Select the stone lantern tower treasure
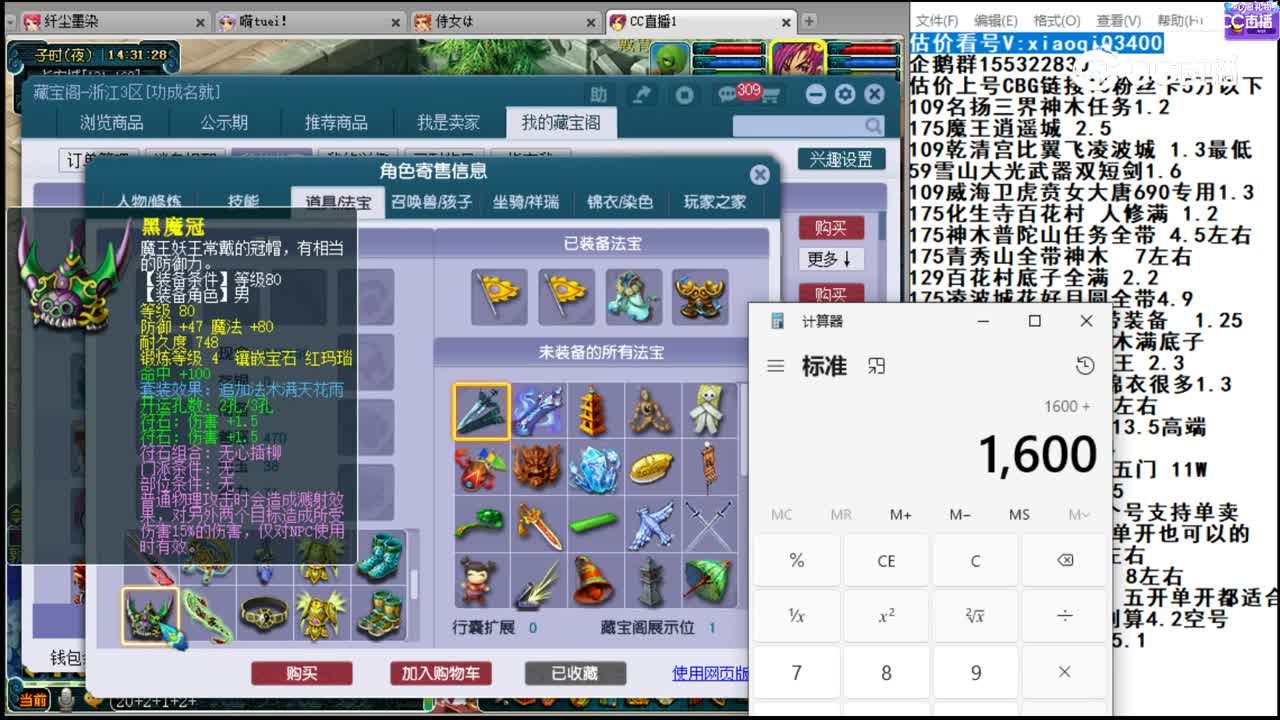The width and height of the screenshot is (1280, 720). [x=651, y=581]
